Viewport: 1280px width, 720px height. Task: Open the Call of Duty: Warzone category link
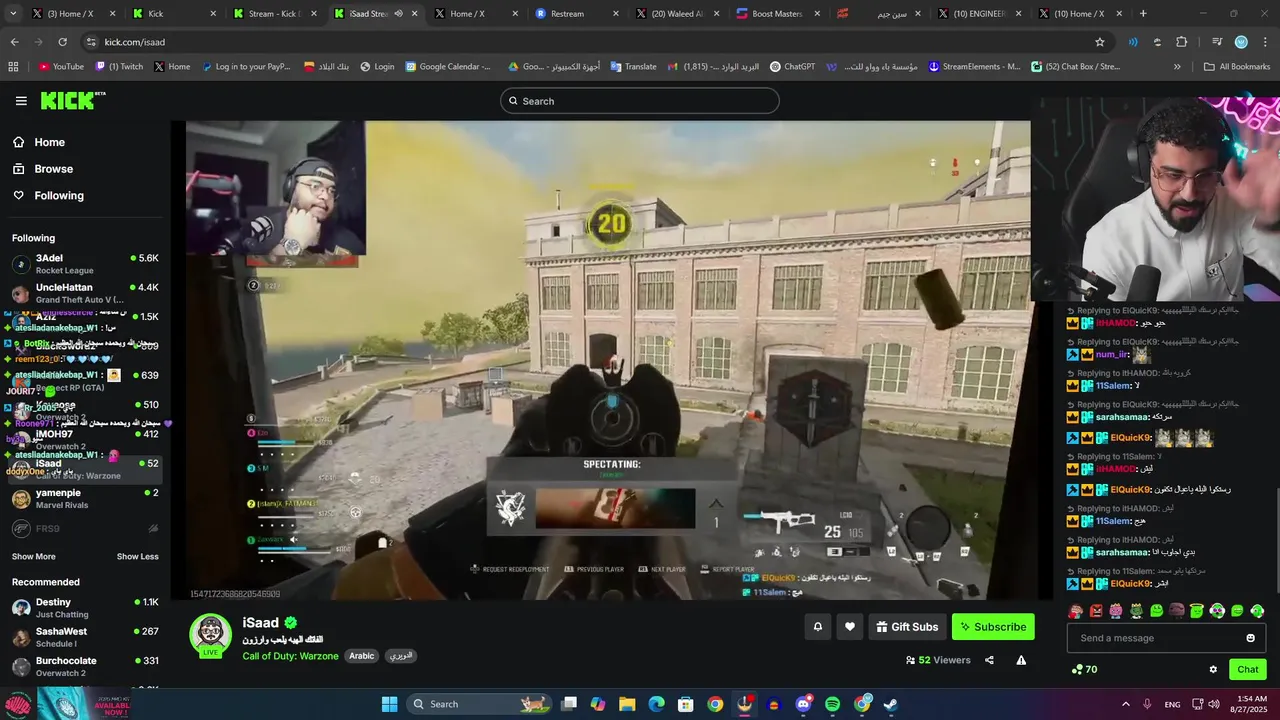(290, 656)
